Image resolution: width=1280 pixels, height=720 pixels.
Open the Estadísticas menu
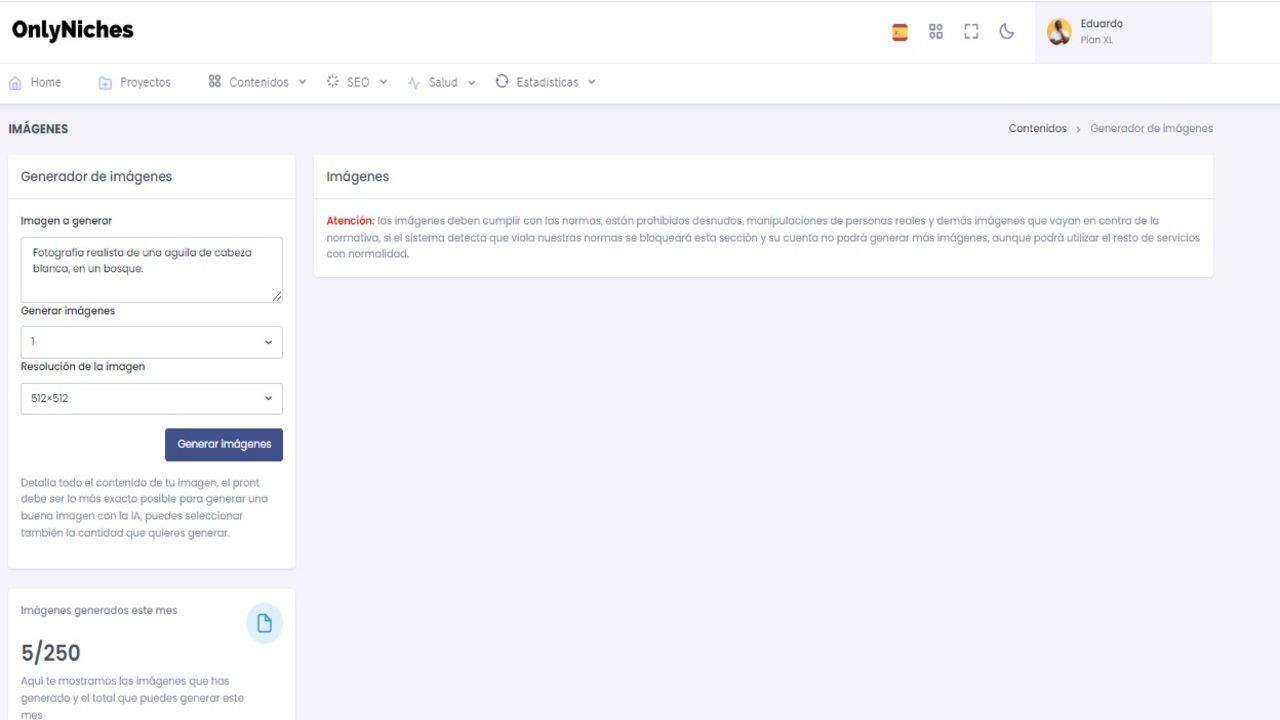point(547,82)
